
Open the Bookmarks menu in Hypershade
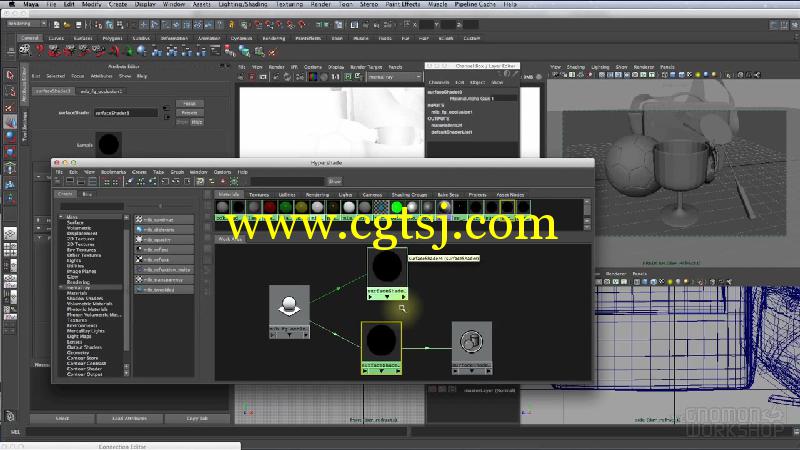click(x=113, y=172)
